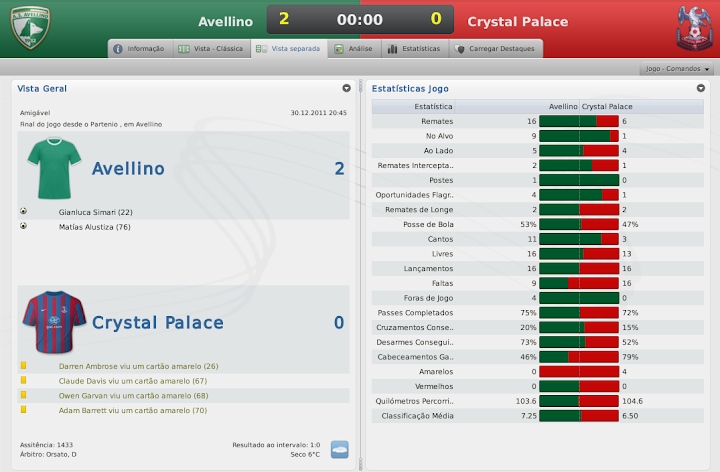Click the Gianluca Simari (22) goal link

click(96, 212)
